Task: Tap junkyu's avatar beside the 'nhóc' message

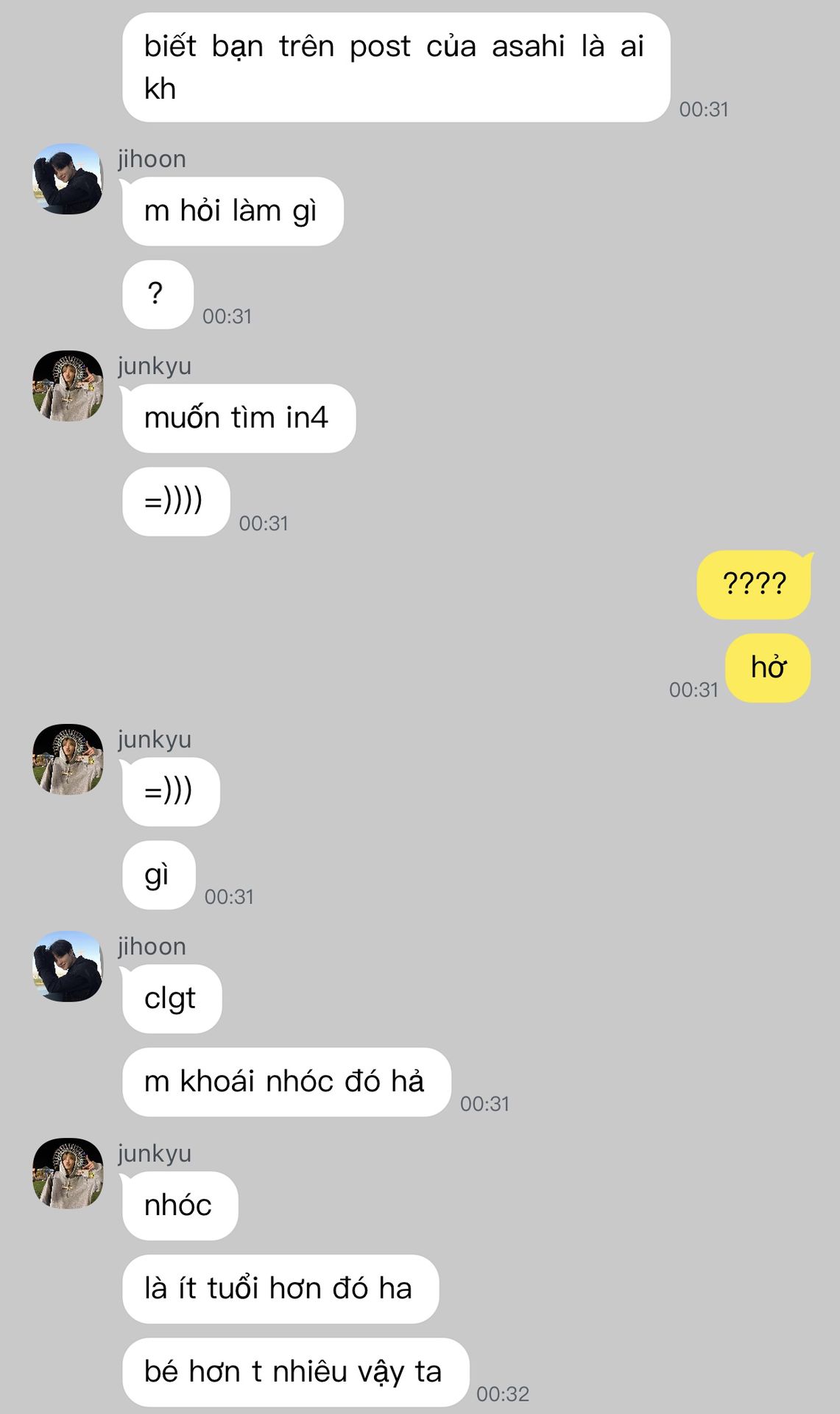Action: point(68,1173)
